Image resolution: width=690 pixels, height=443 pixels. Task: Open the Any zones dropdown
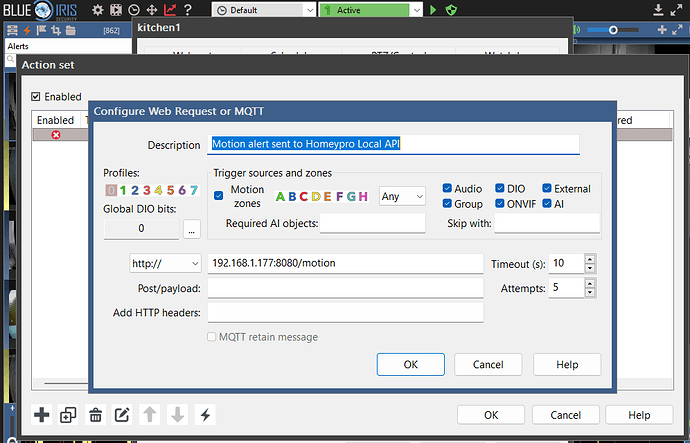(402, 196)
